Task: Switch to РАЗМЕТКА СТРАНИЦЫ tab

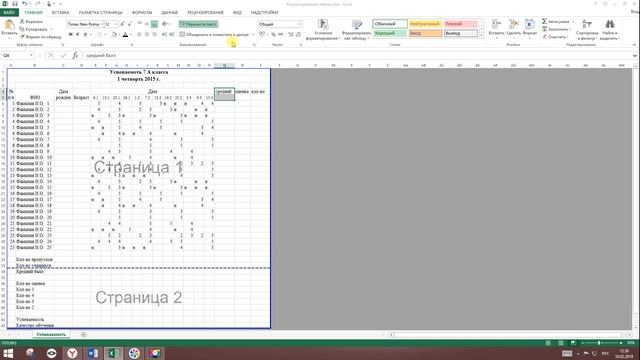Action: click(x=100, y=13)
